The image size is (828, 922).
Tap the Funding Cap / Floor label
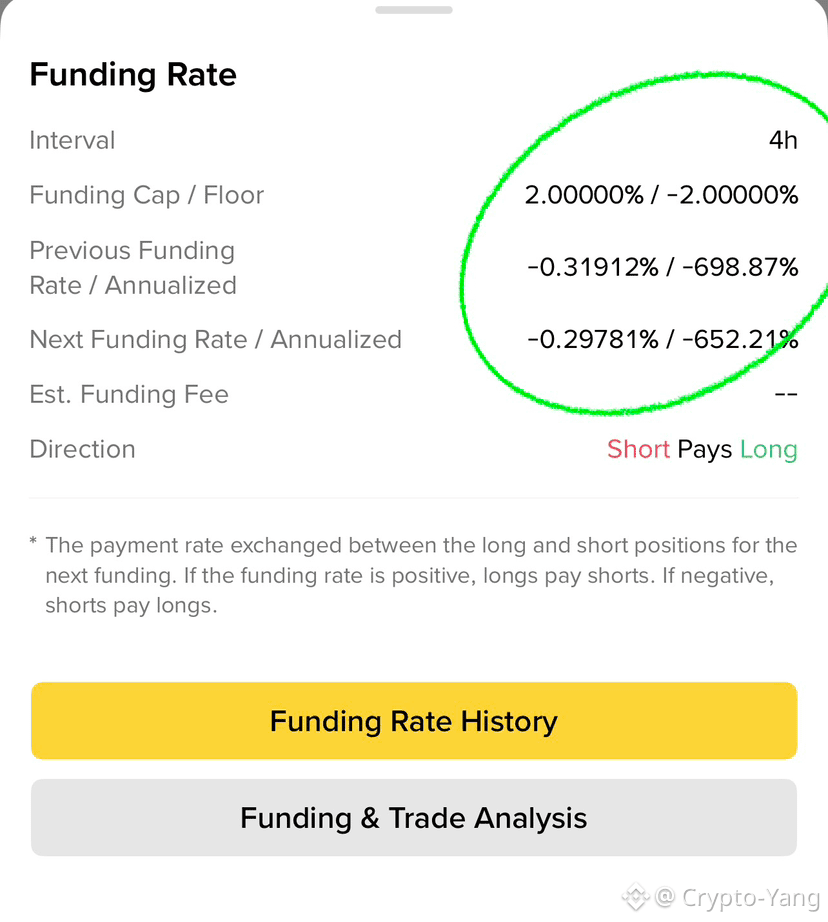[x=146, y=195]
